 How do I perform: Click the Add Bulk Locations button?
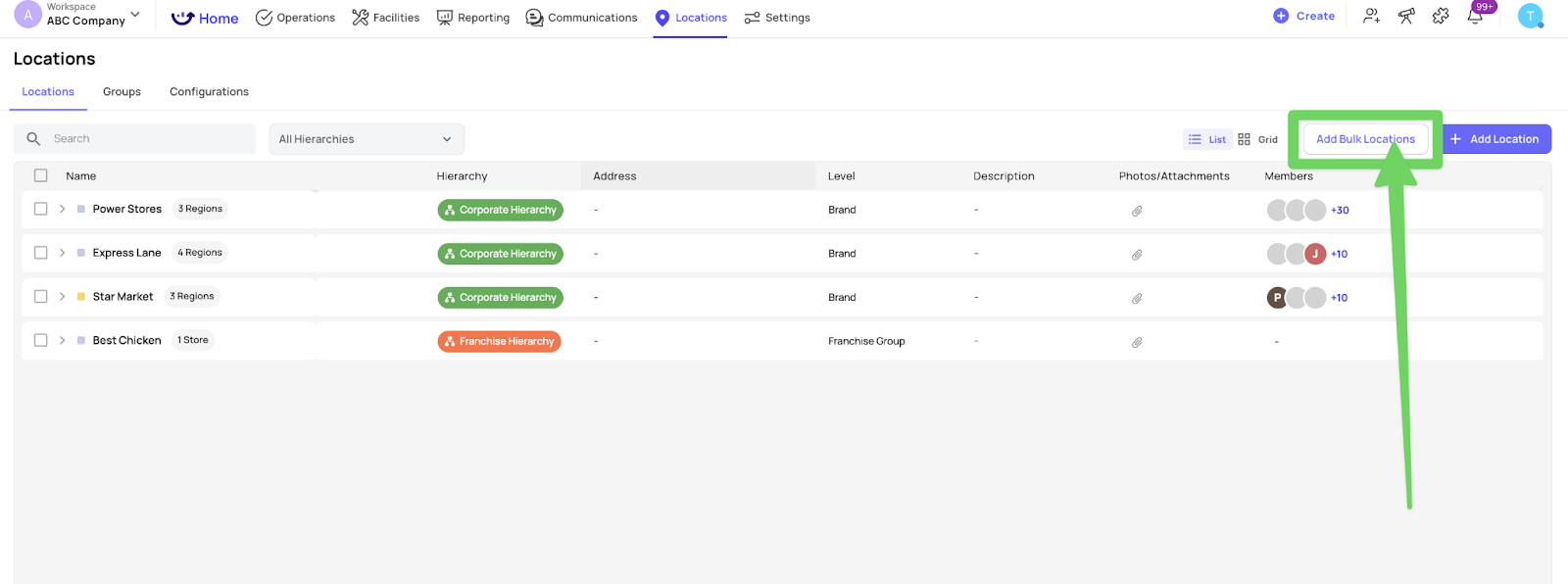pyautogui.click(x=1364, y=139)
